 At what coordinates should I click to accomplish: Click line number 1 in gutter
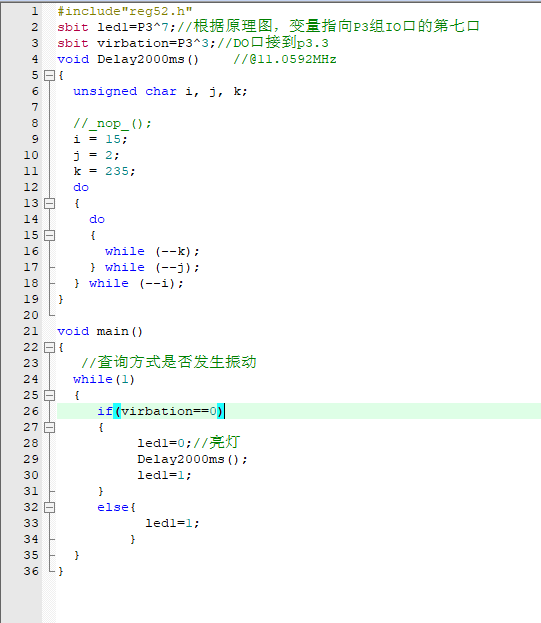[35, 11]
